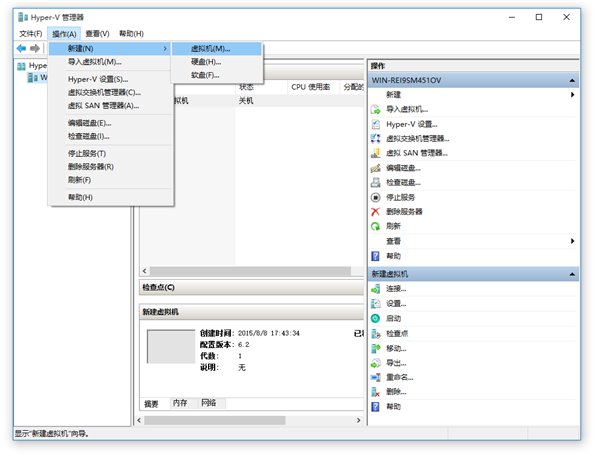Click the 连接 icon under 新建虚拟机 section

[375, 289]
